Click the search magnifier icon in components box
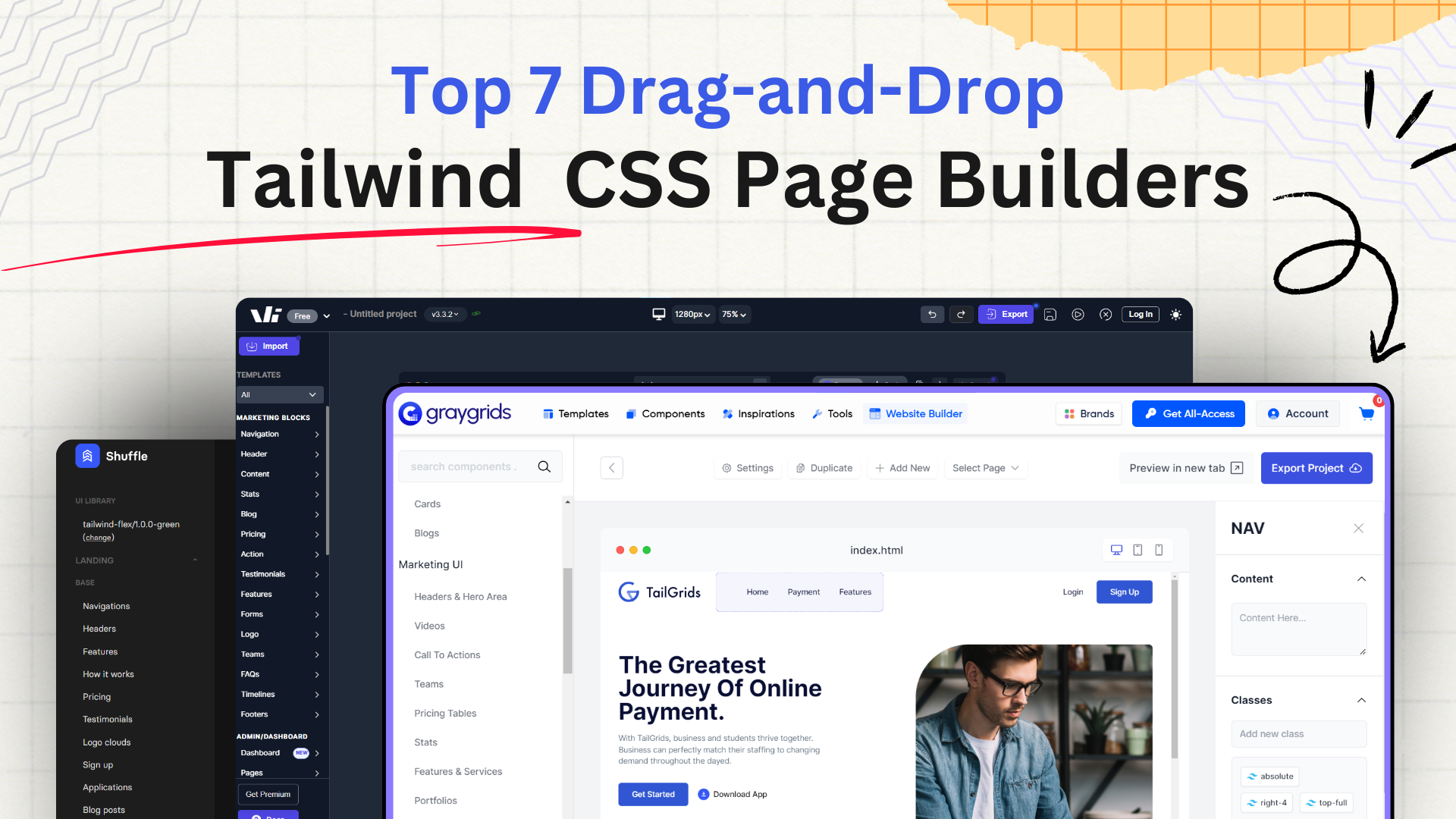The image size is (1456, 819). coord(544,466)
